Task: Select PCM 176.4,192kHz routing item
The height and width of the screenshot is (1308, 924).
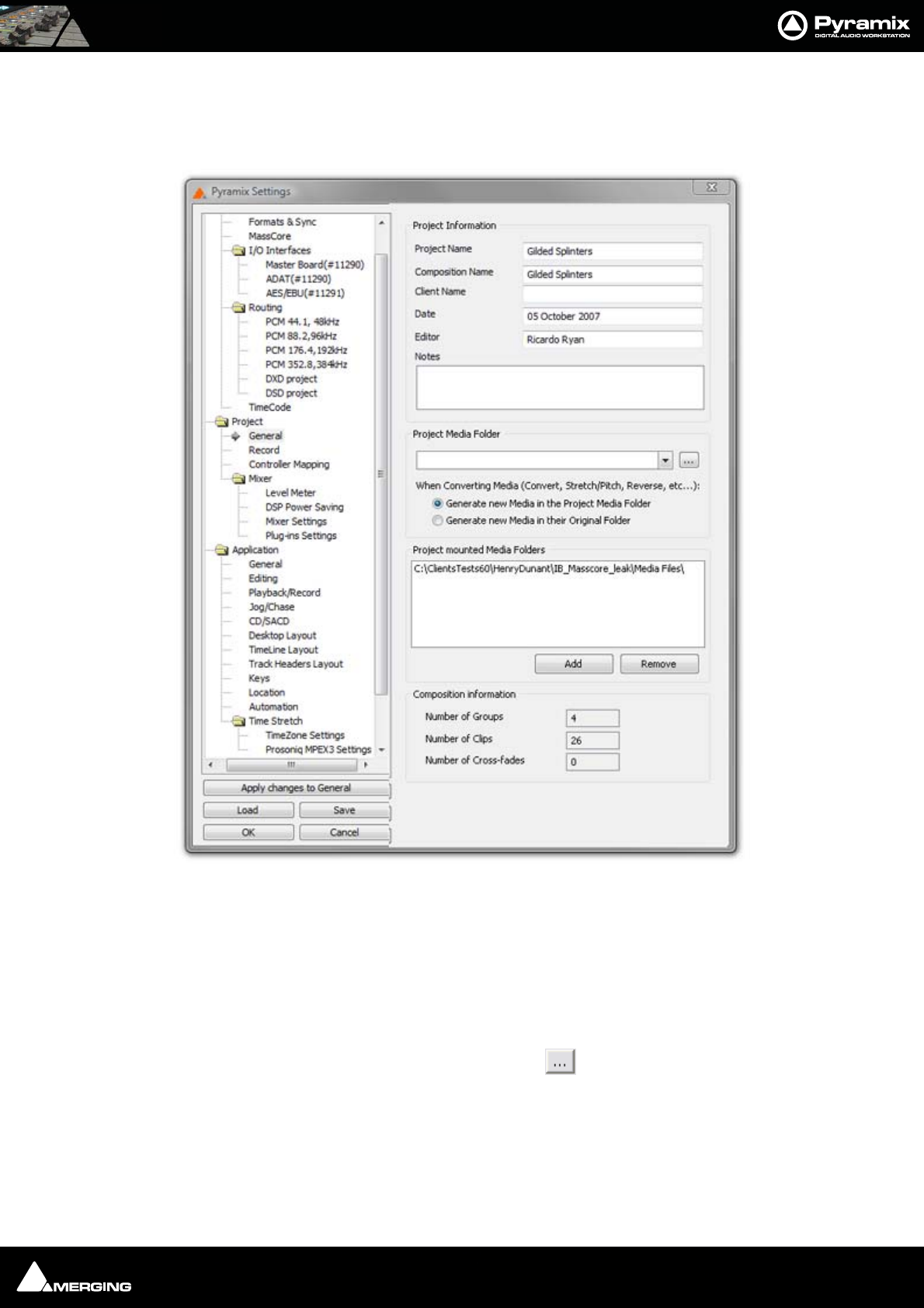Action: coord(306,350)
